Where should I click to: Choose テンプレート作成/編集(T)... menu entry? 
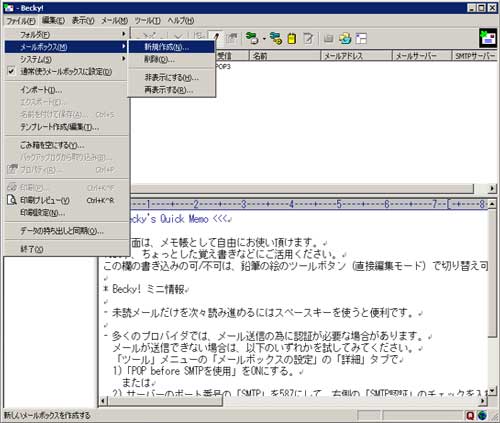[x=67, y=127]
